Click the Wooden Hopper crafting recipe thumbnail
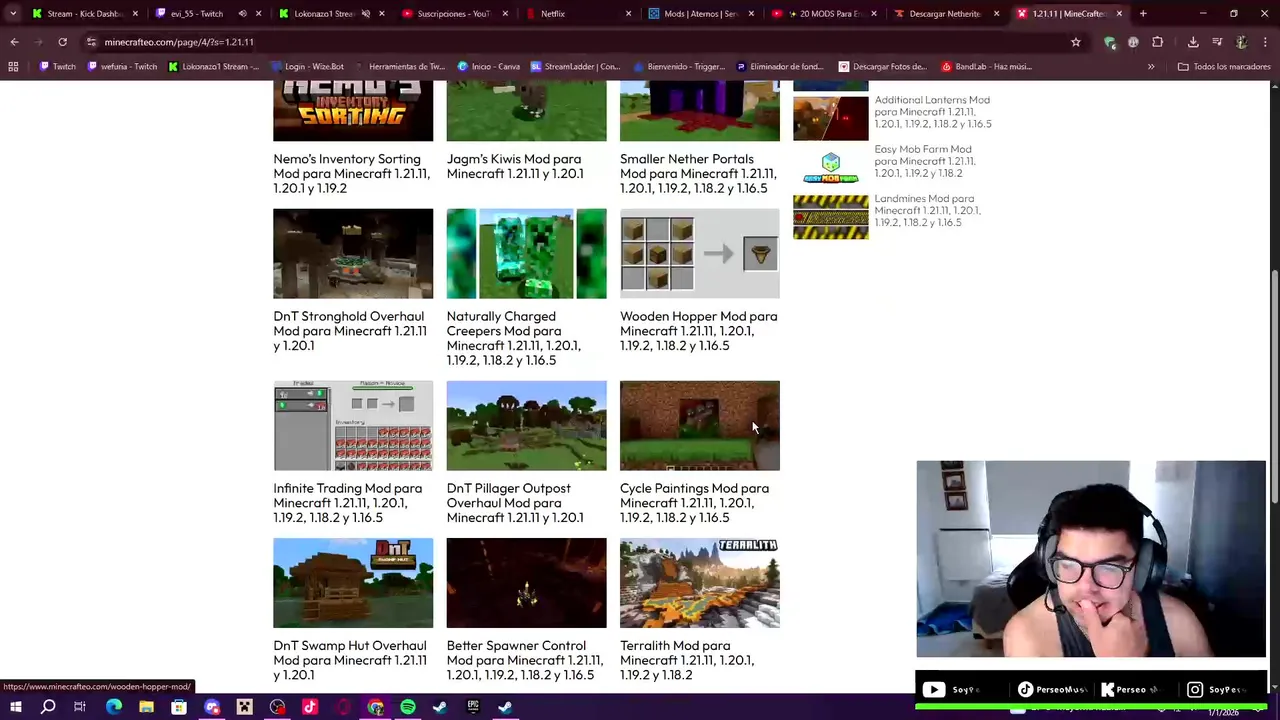 (700, 253)
